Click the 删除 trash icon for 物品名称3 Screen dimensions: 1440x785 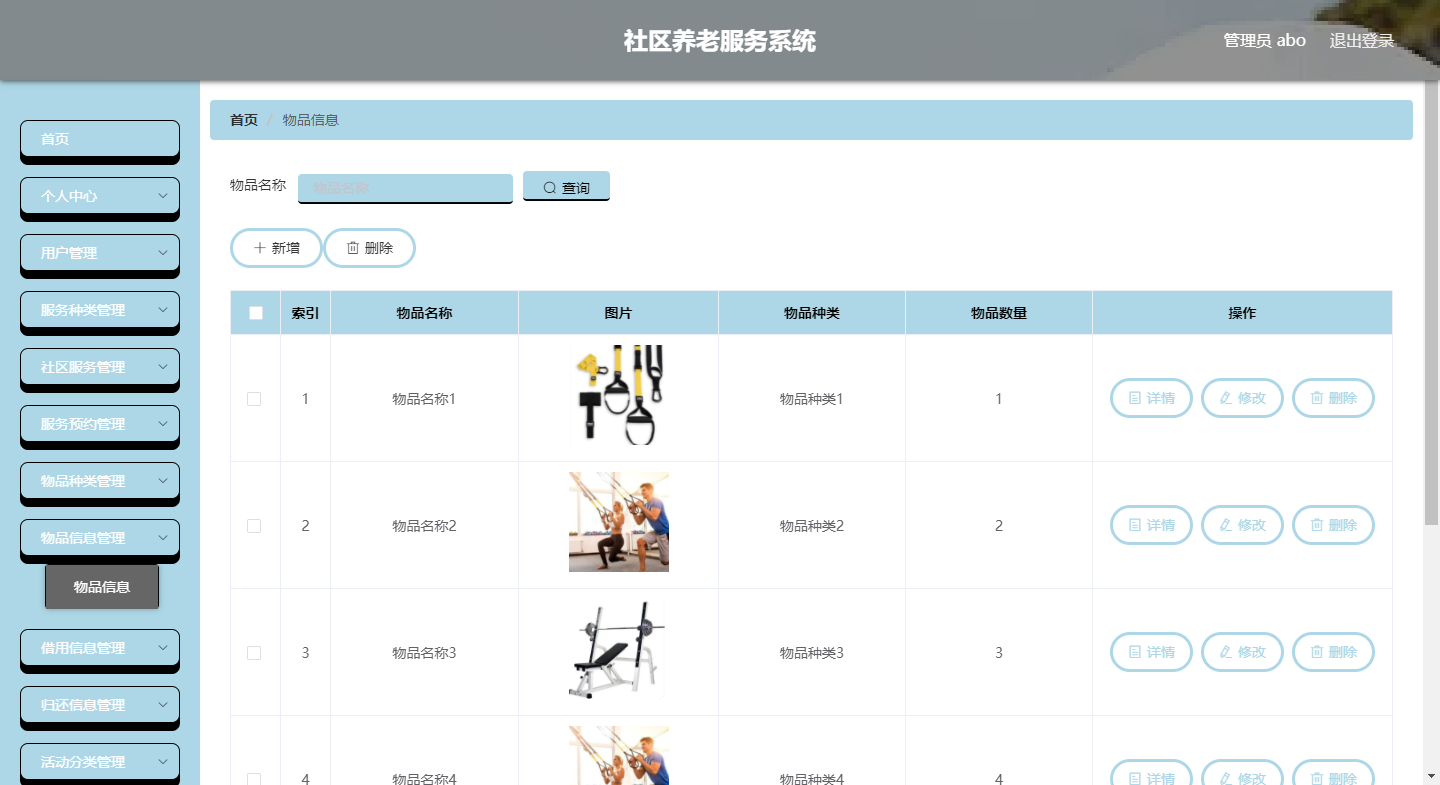(1317, 652)
